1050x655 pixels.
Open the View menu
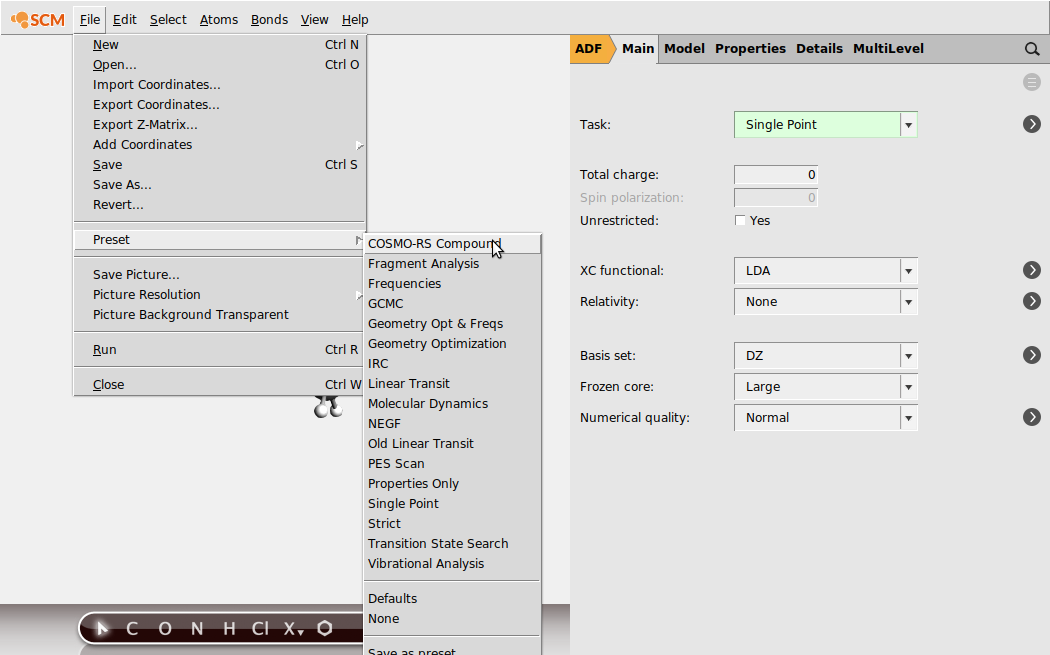click(314, 20)
